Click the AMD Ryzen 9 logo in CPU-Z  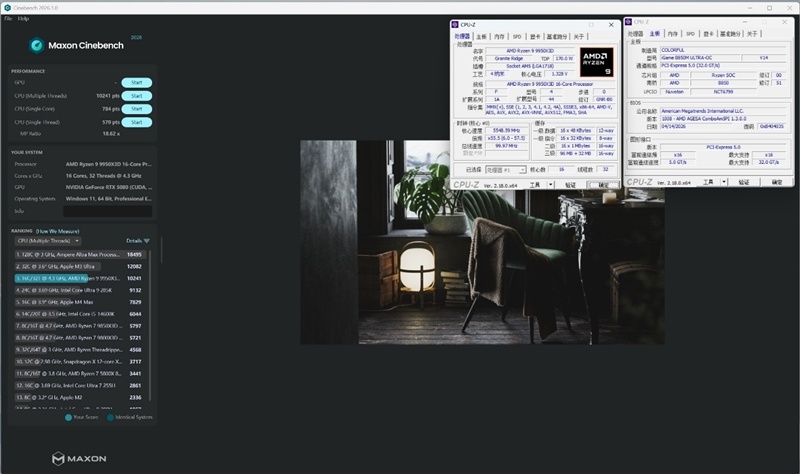(596, 62)
